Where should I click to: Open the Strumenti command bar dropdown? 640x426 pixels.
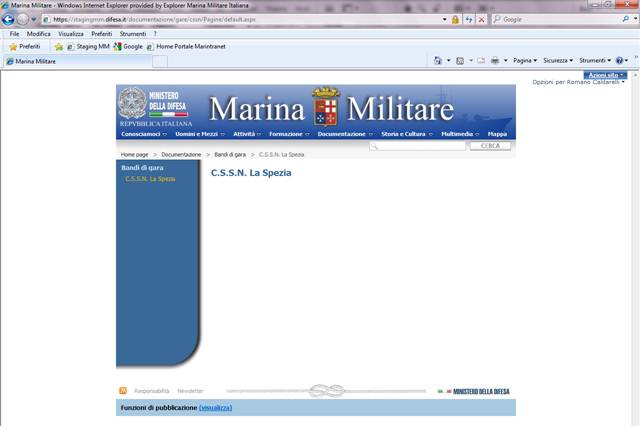click(595, 60)
